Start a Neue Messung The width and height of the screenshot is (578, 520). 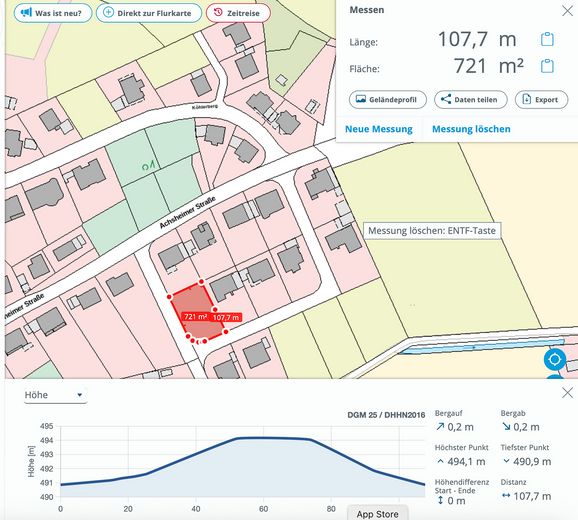[379, 129]
